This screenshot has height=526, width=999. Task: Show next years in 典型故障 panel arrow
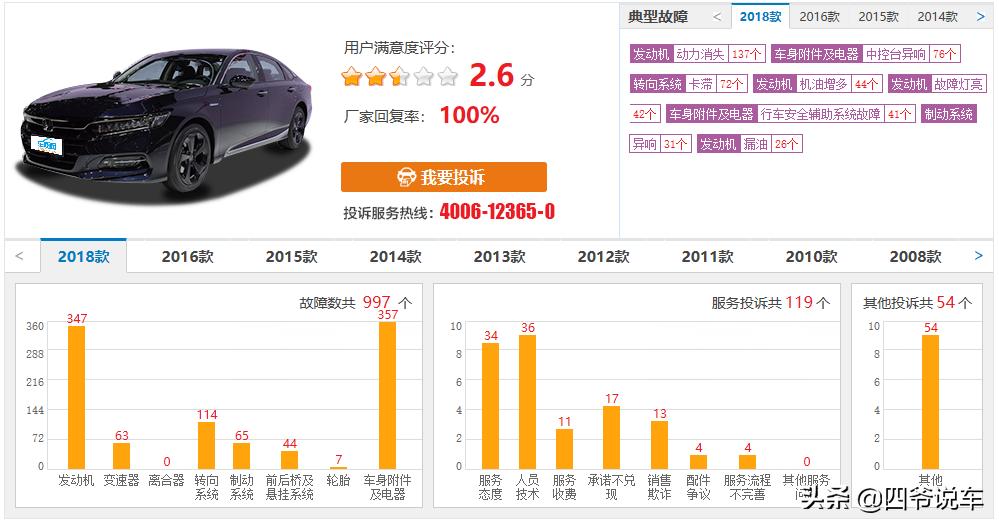[x=981, y=17]
